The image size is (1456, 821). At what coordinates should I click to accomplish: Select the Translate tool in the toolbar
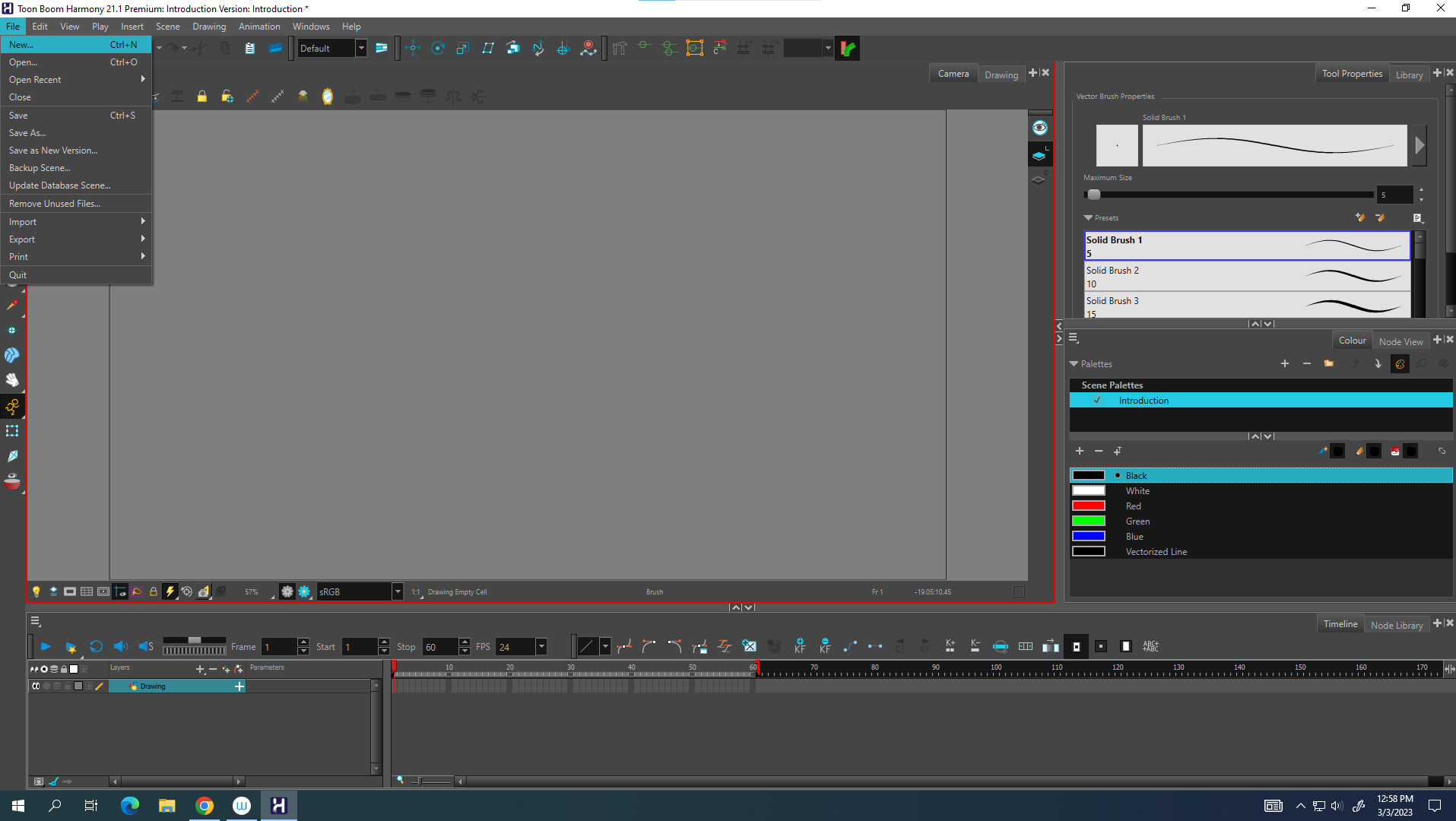[x=413, y=48]
